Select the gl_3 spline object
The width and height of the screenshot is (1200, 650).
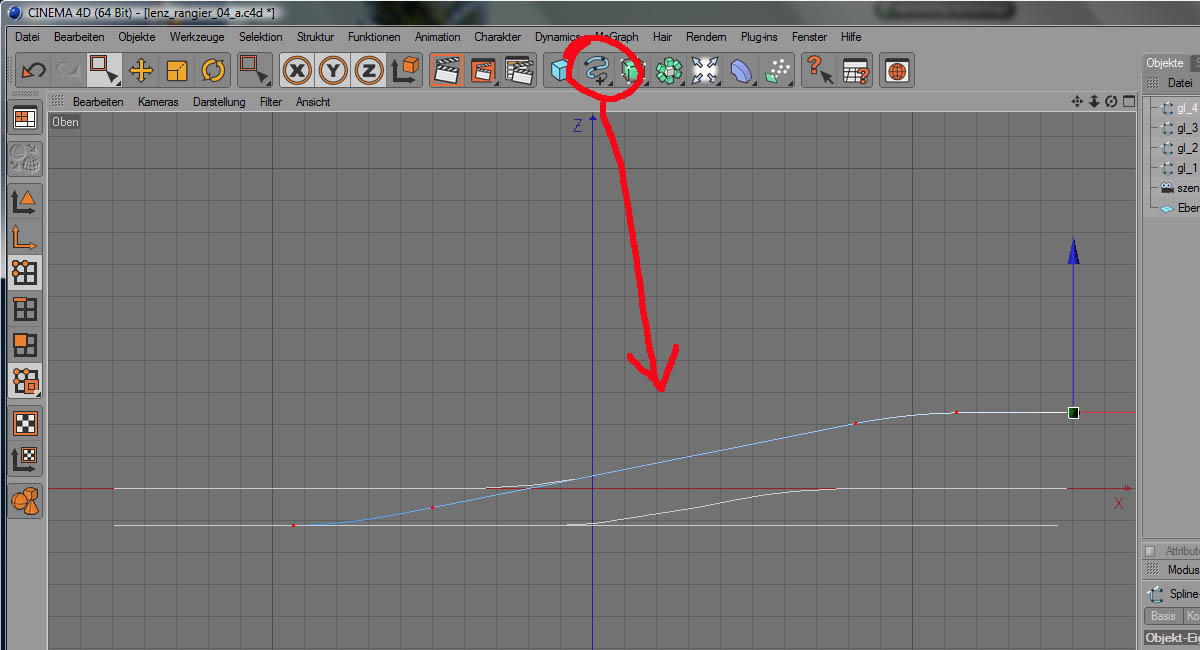[x=1186, y=128]
